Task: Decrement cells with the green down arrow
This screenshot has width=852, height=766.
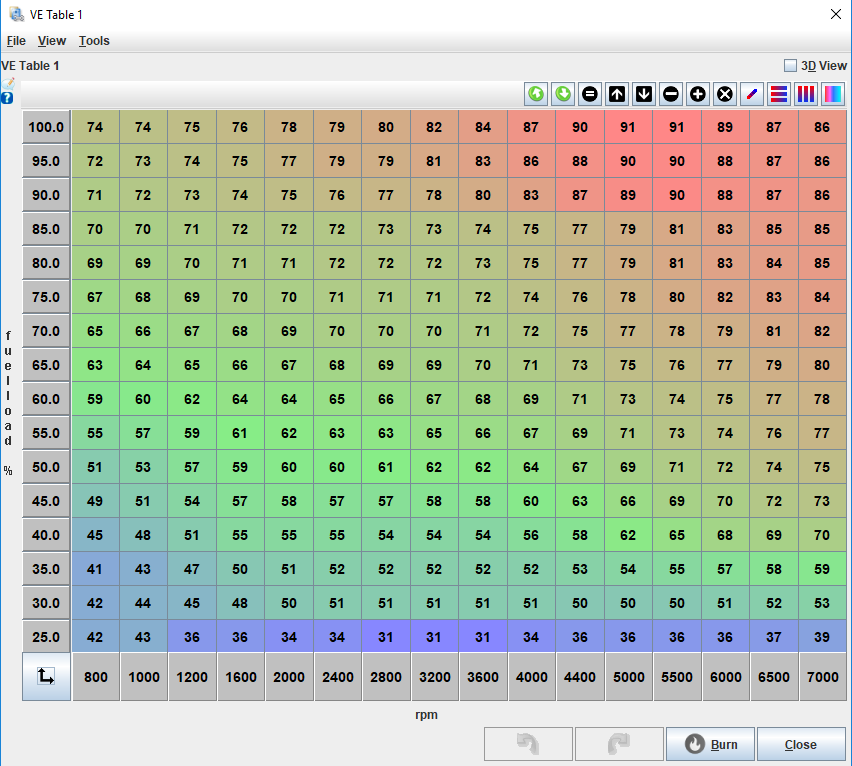Action: coord(562,93)
